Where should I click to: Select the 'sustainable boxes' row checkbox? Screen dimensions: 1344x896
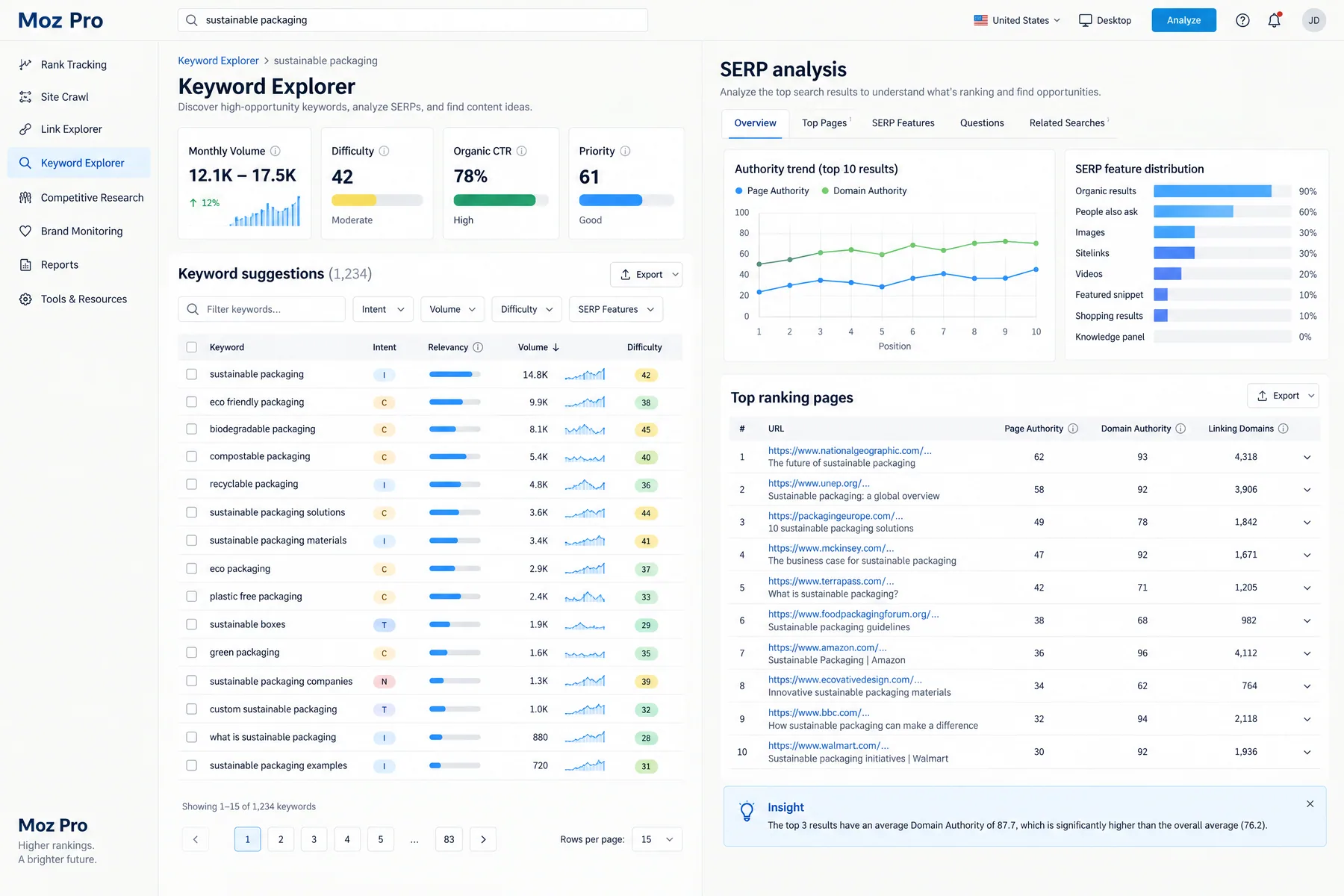192,624
